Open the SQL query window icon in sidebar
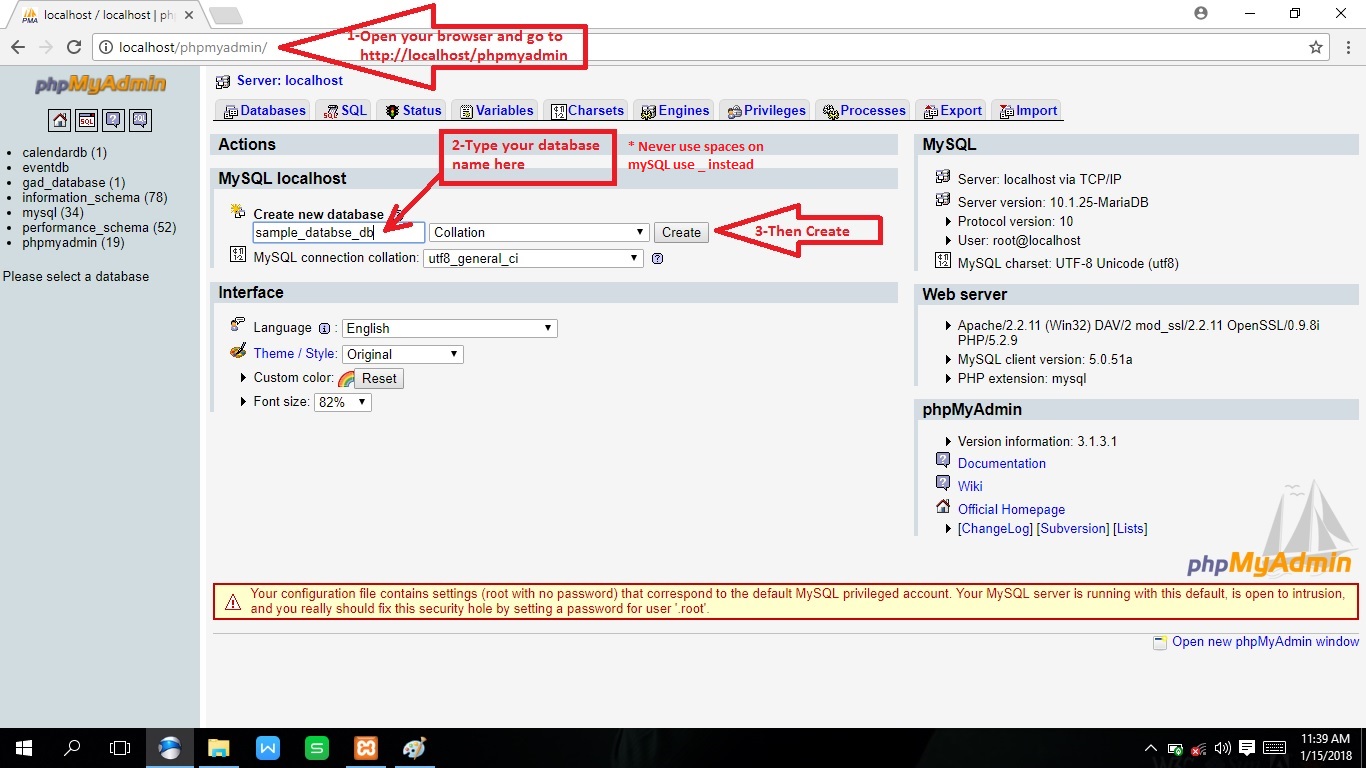1366x768 pixels. pos(87,120)
